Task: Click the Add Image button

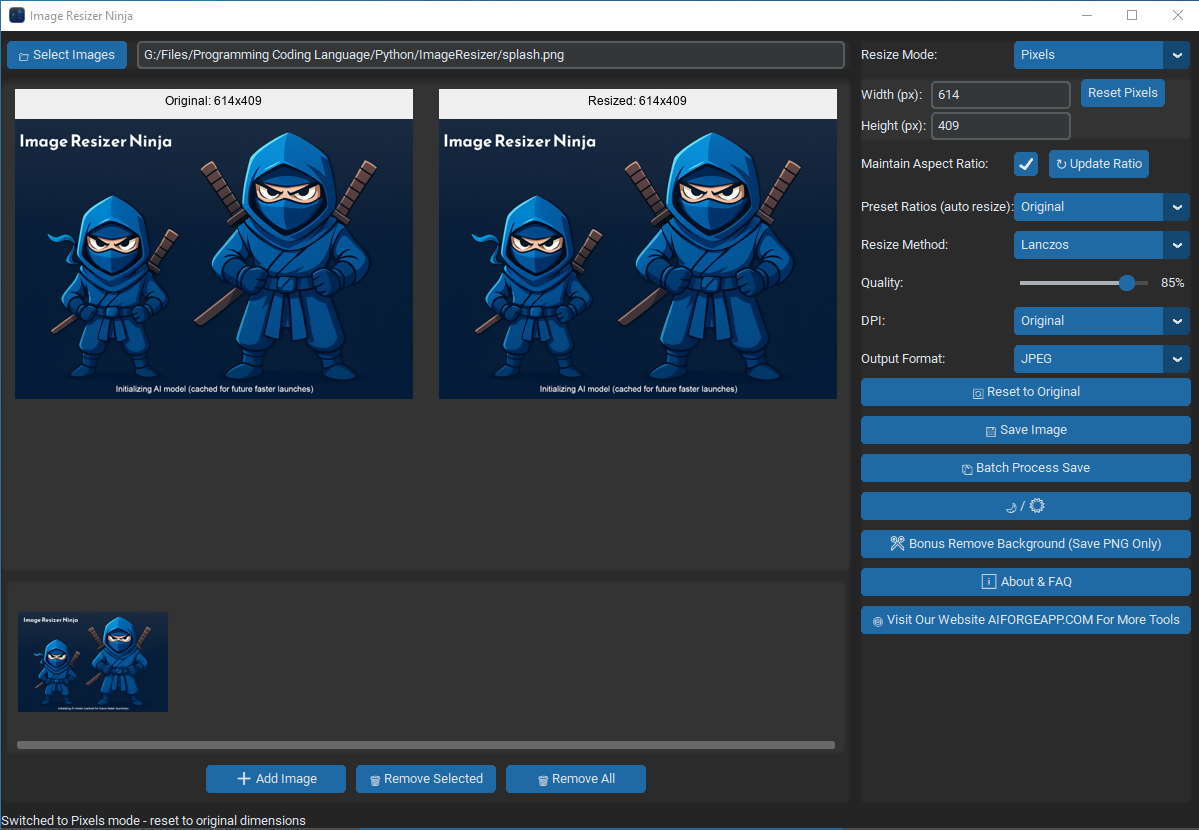Action: pos(275,779)
